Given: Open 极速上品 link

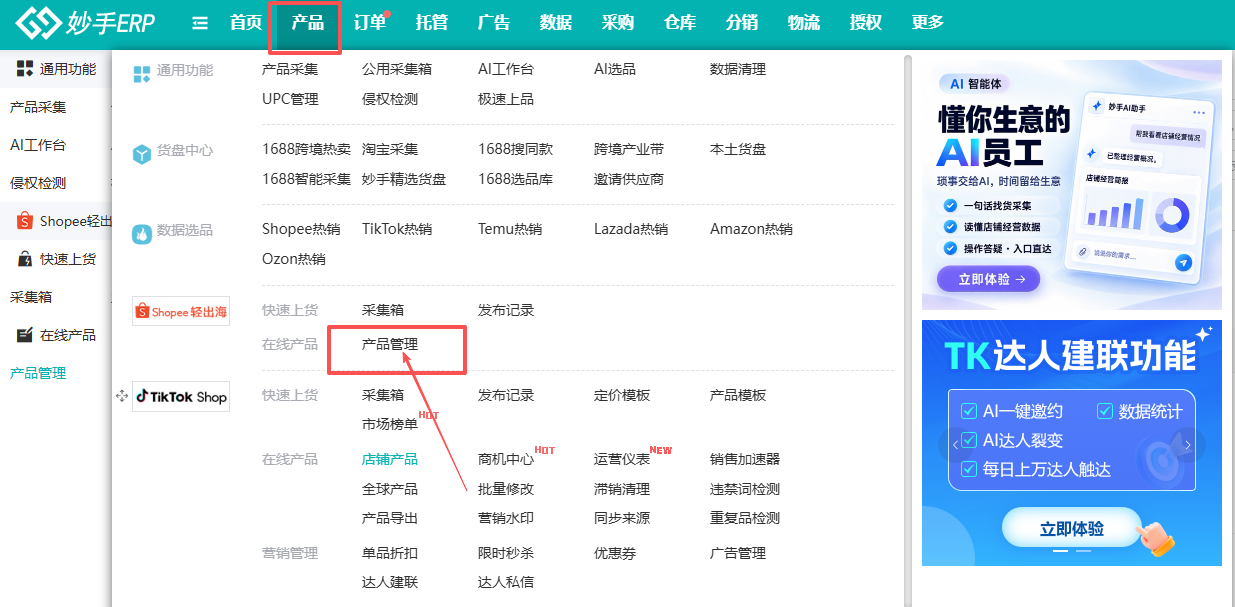Looking at the screenshot, I should (506, 99).
